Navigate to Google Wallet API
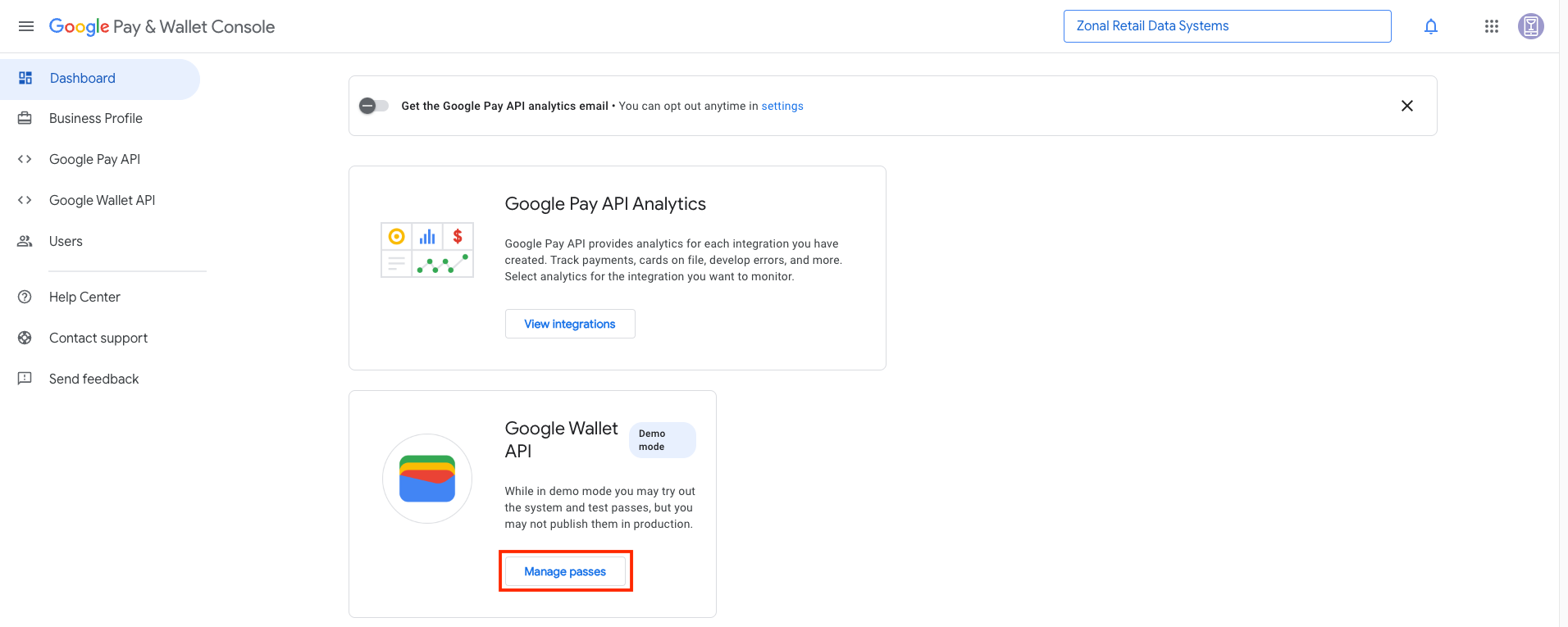 point(102,201)
